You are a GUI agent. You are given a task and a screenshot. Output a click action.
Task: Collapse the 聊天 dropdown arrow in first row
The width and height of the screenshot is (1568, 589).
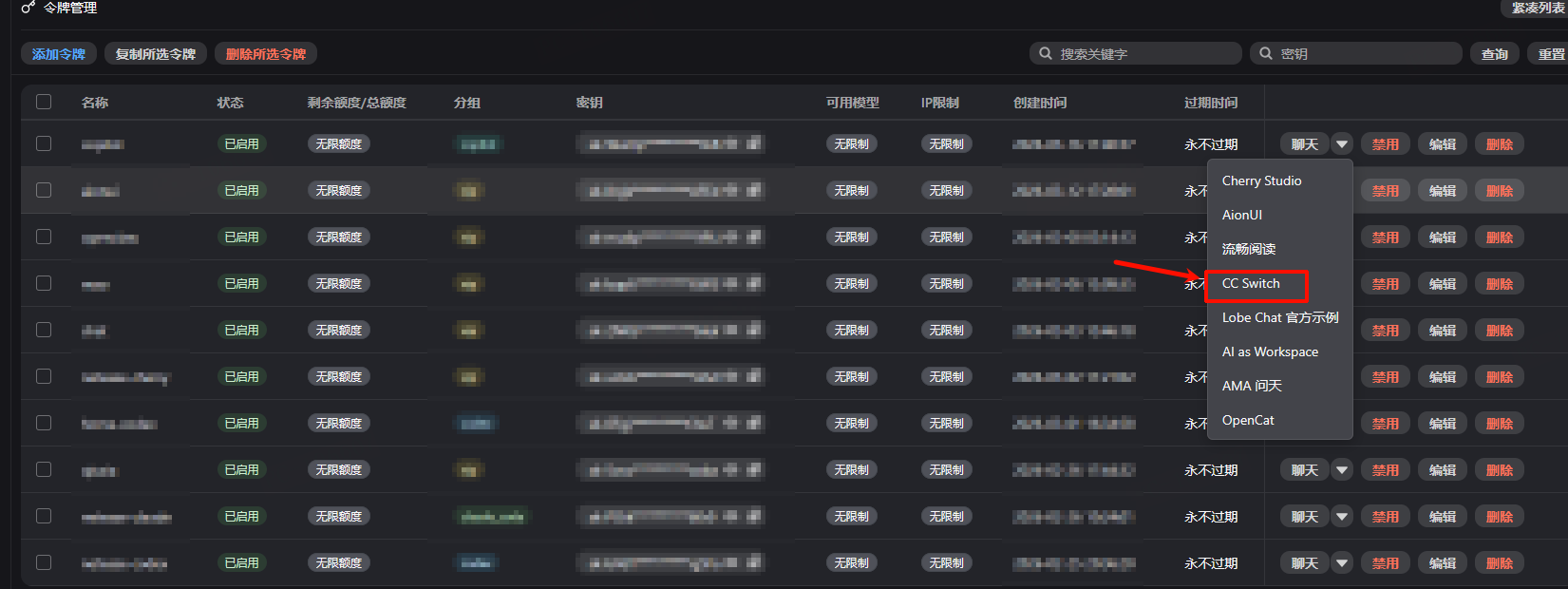[x=1342, y=144]
